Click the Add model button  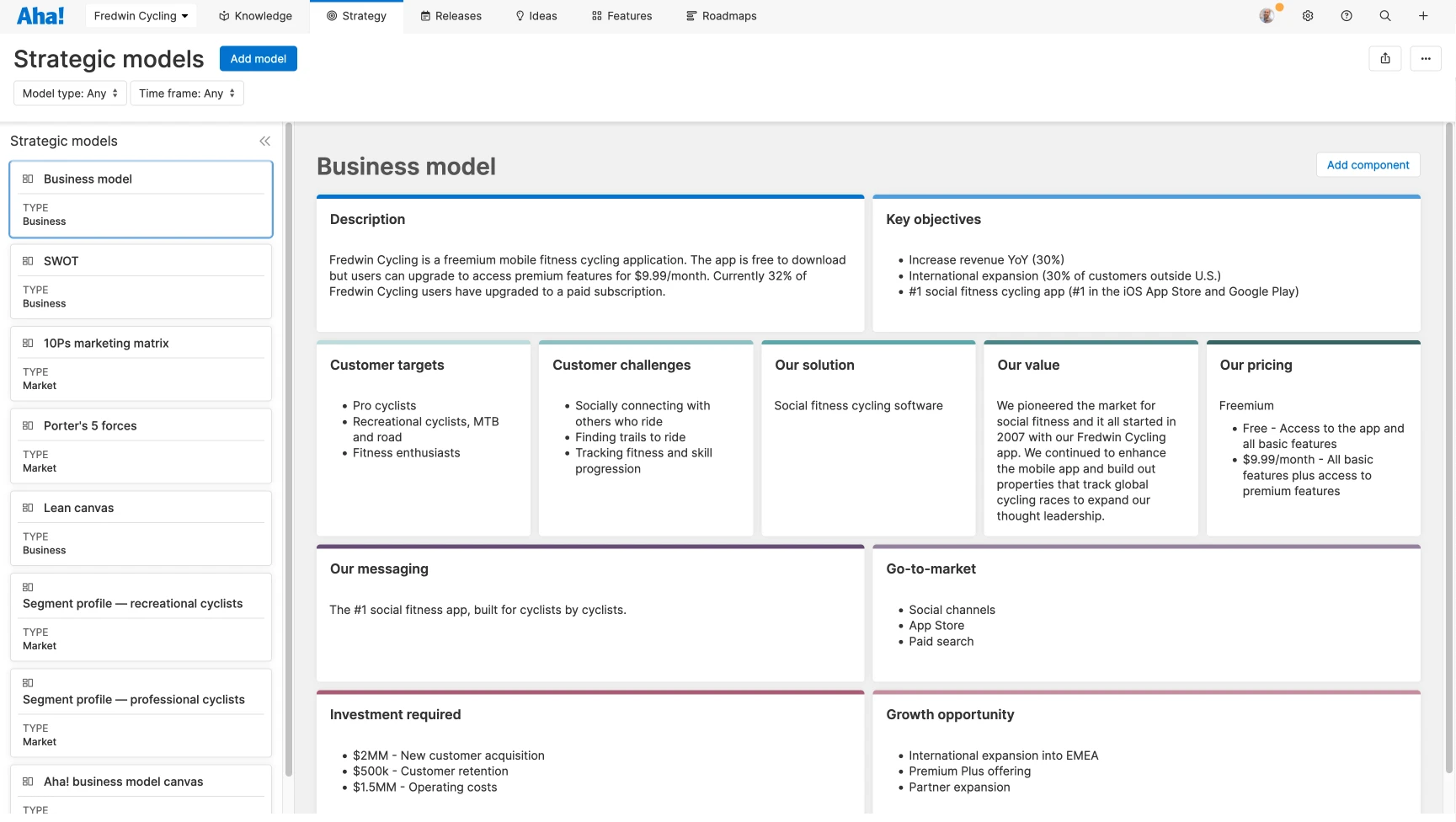(x=258, y=58)
